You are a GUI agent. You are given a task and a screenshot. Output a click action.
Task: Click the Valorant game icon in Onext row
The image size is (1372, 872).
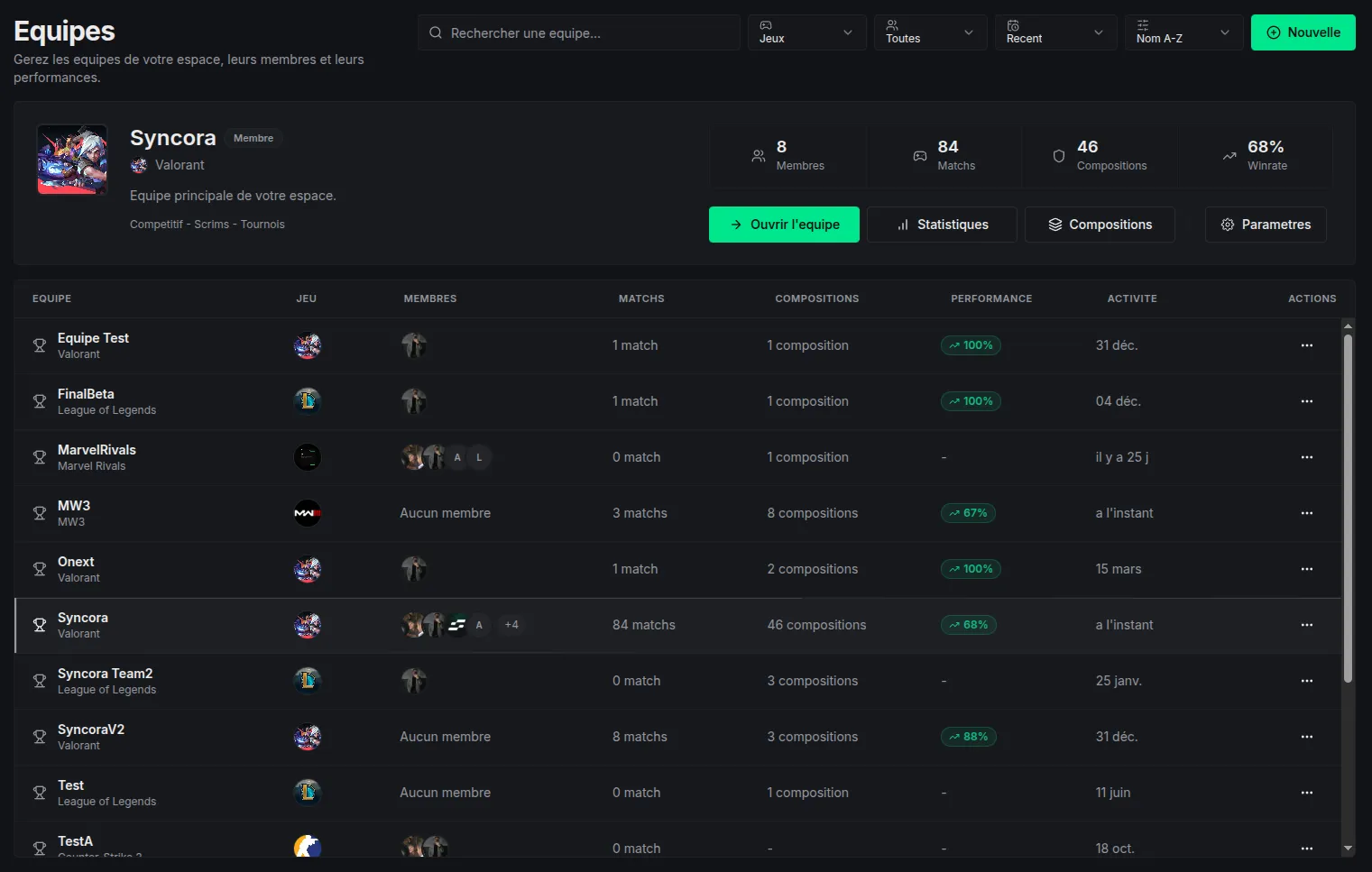(x=308, y=569)
